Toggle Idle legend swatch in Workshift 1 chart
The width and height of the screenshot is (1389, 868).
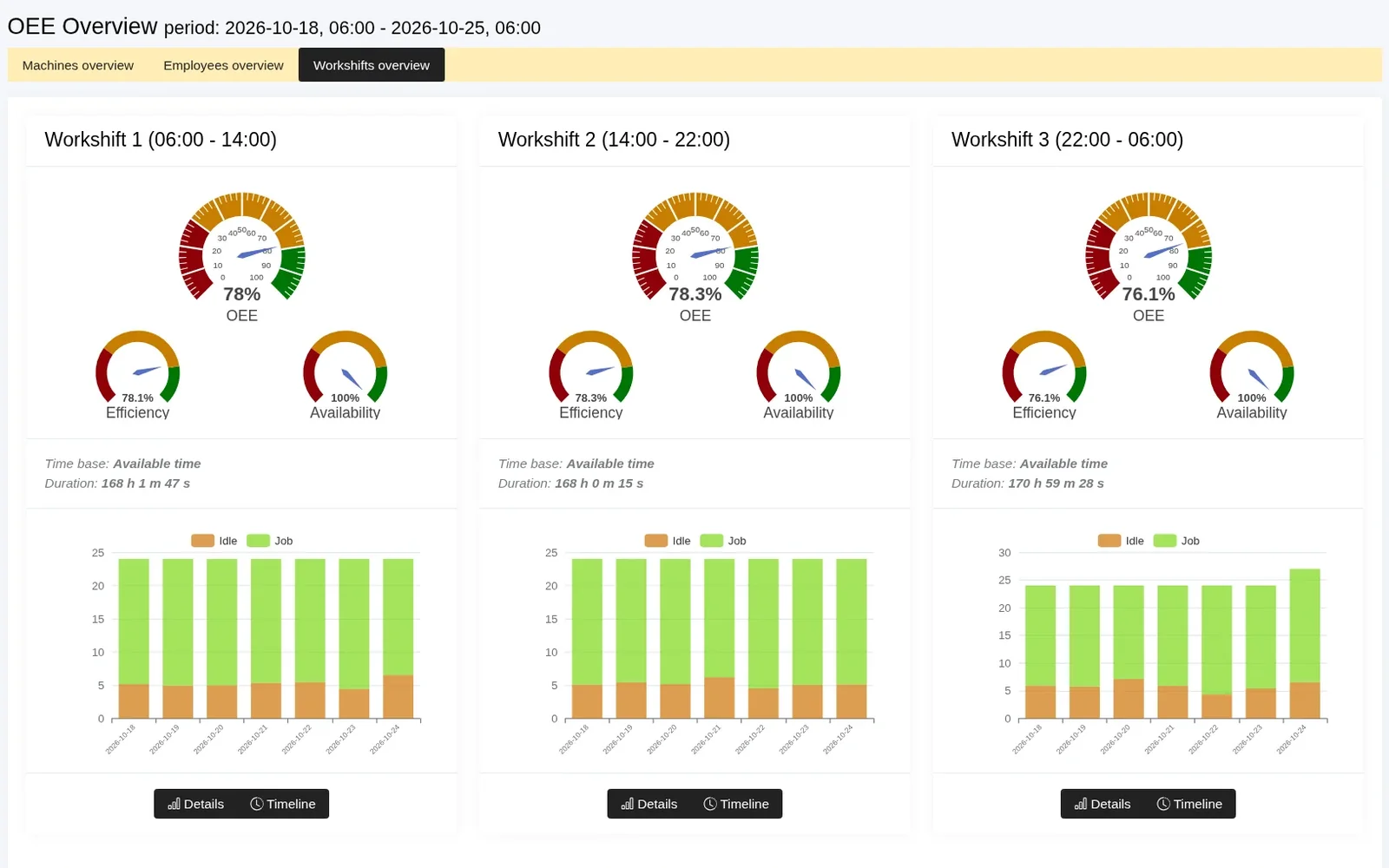click(202, 541)
